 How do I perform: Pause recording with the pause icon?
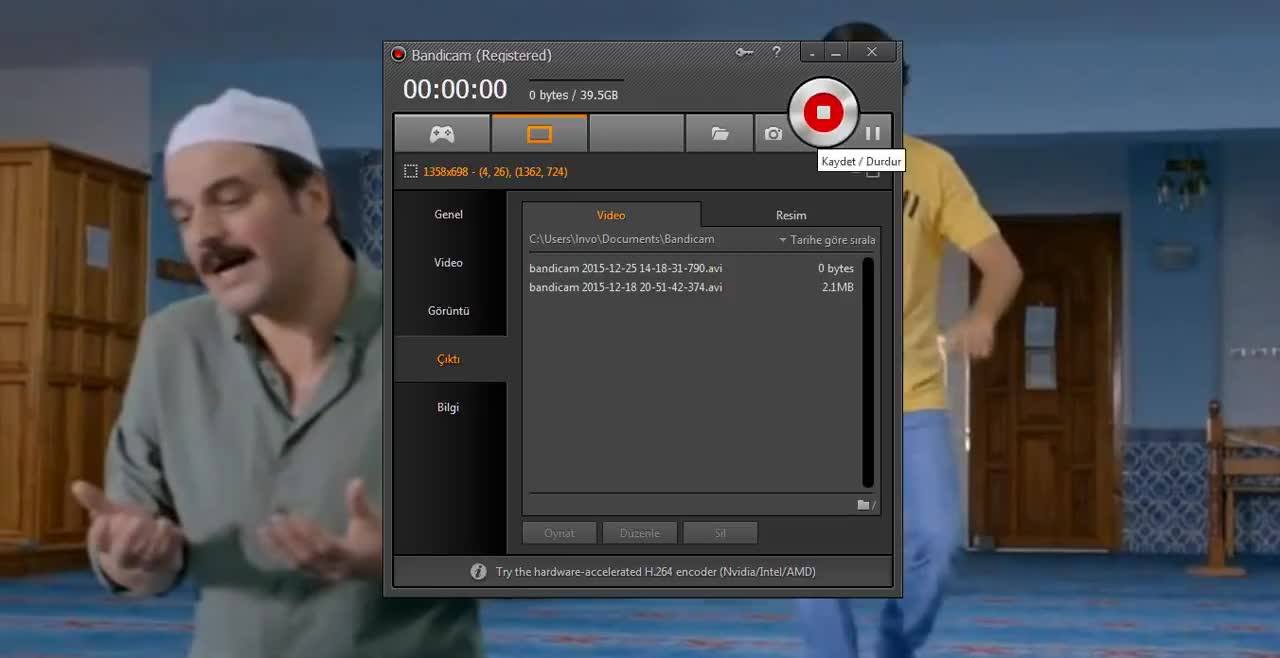pyautogui.click(x=873, y=133)
